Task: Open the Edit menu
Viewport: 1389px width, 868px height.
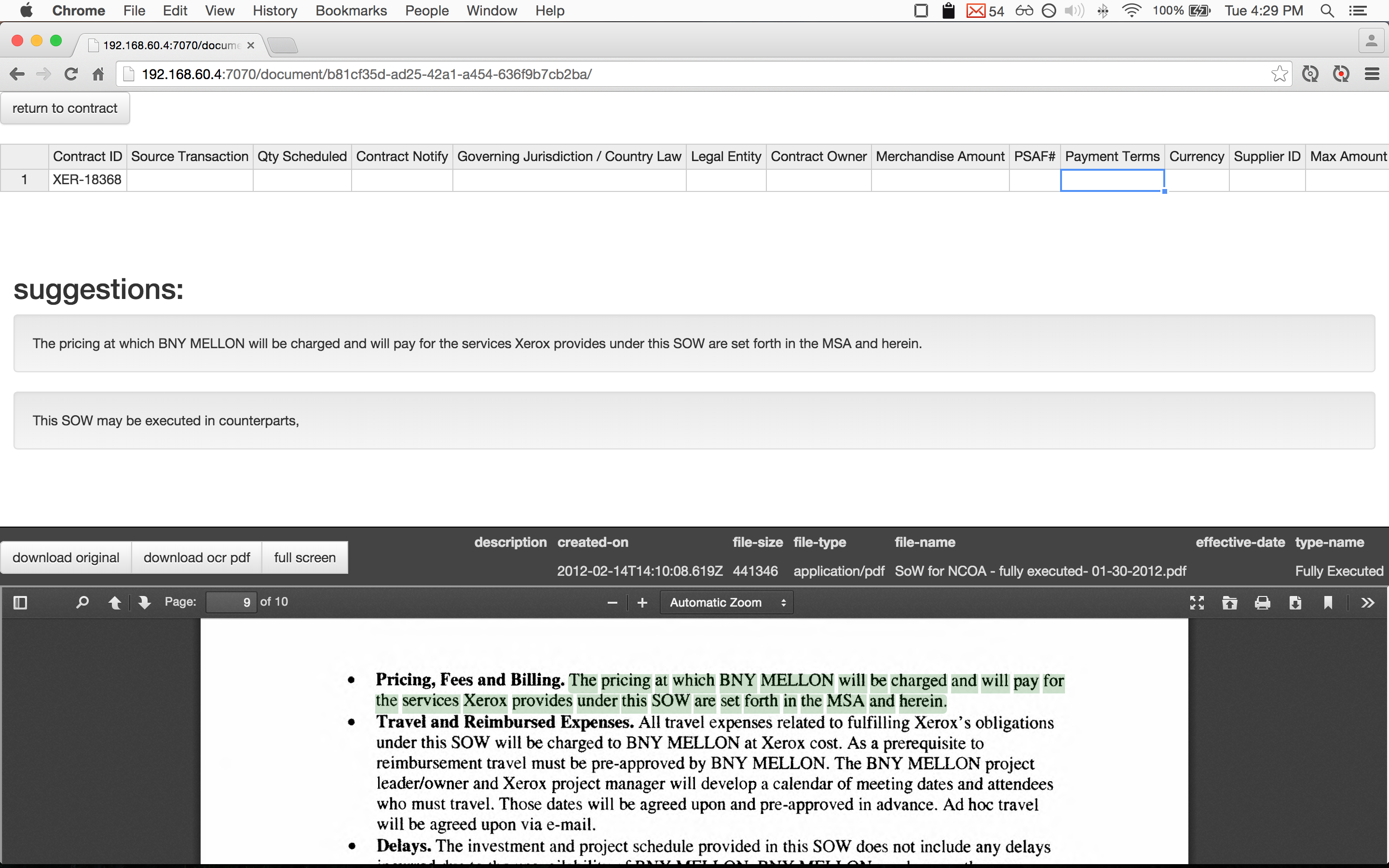Action: tap(175, 11)
